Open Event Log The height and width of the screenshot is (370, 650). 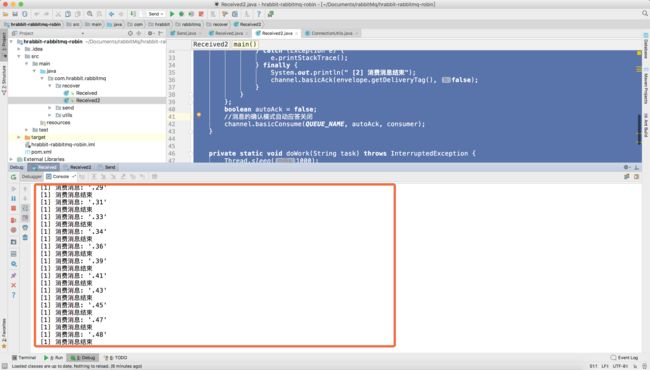624,358
